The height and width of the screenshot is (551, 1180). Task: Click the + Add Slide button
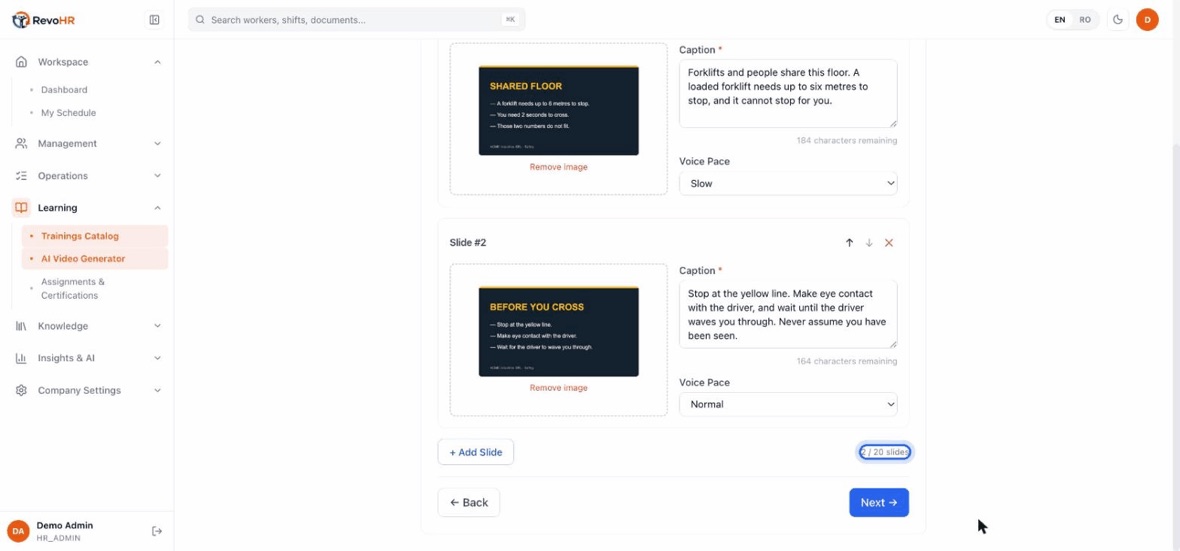[476, 452]
